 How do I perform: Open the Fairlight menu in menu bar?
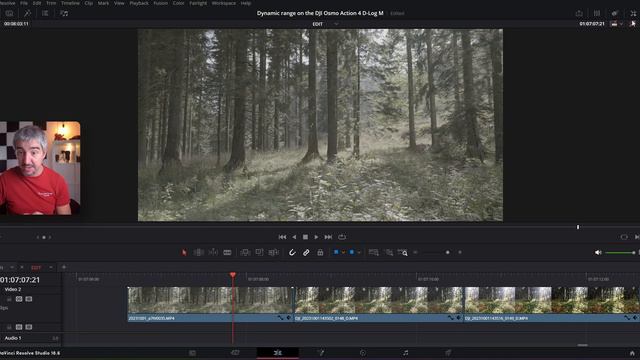pos(198,3)
